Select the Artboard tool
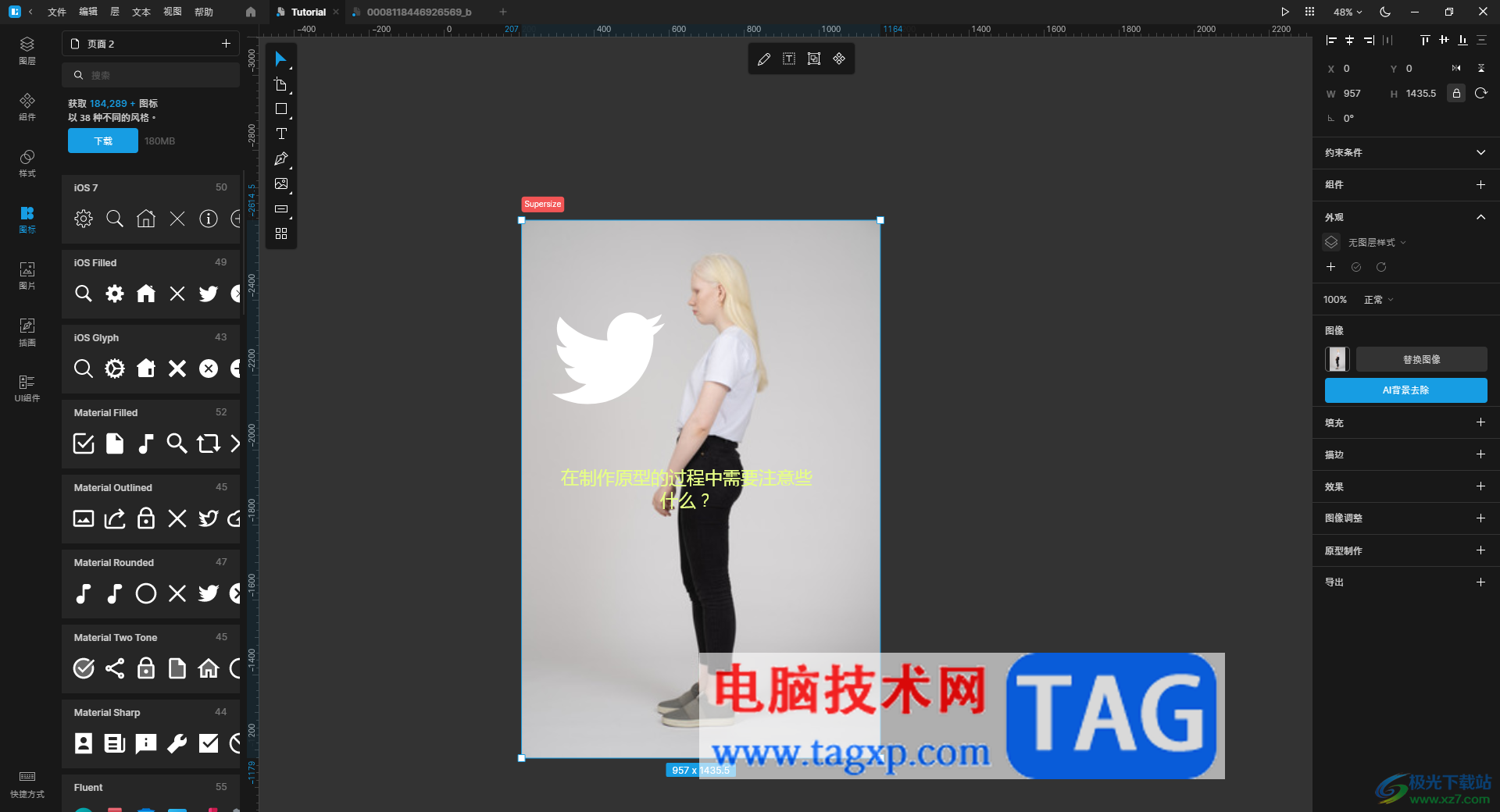The height and width of the screenshot is (812, 1500). 281,84
